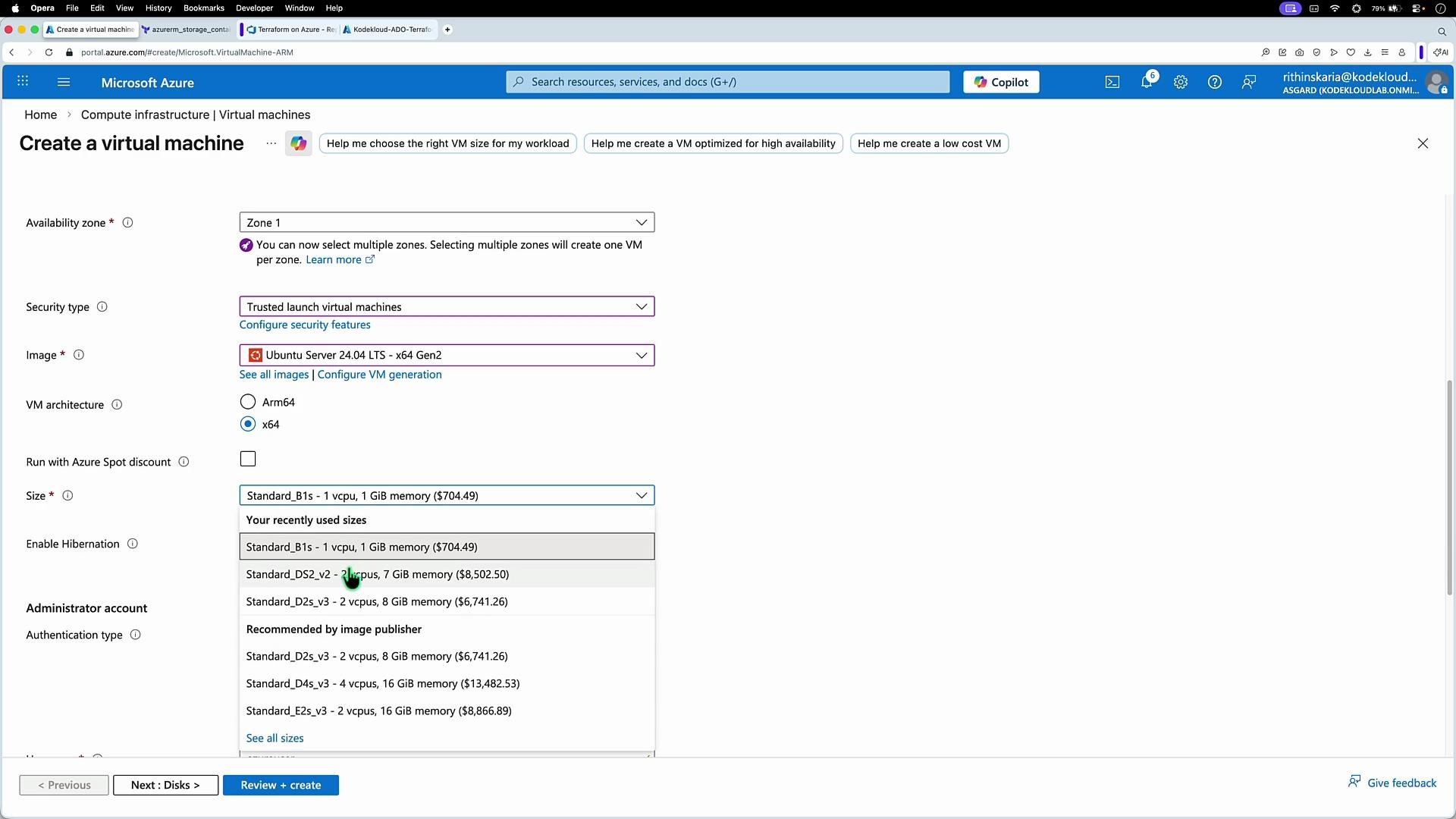Switch to Kodekloud-ADO-Terraform tab
This screenshot has width=1456, height=819.
click(x=388, y=30)
